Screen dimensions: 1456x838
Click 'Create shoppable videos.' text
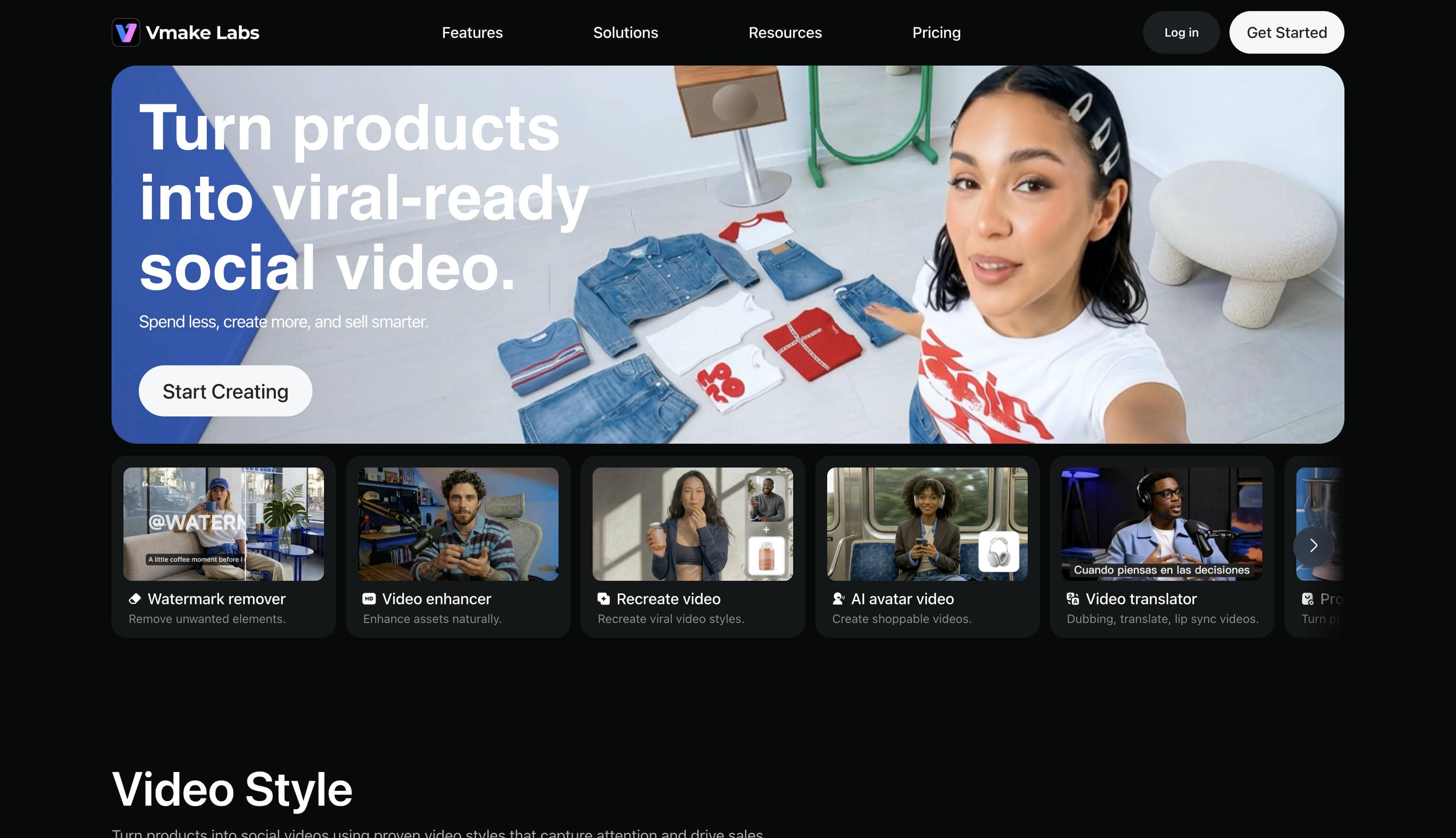[x=901, y=619]
